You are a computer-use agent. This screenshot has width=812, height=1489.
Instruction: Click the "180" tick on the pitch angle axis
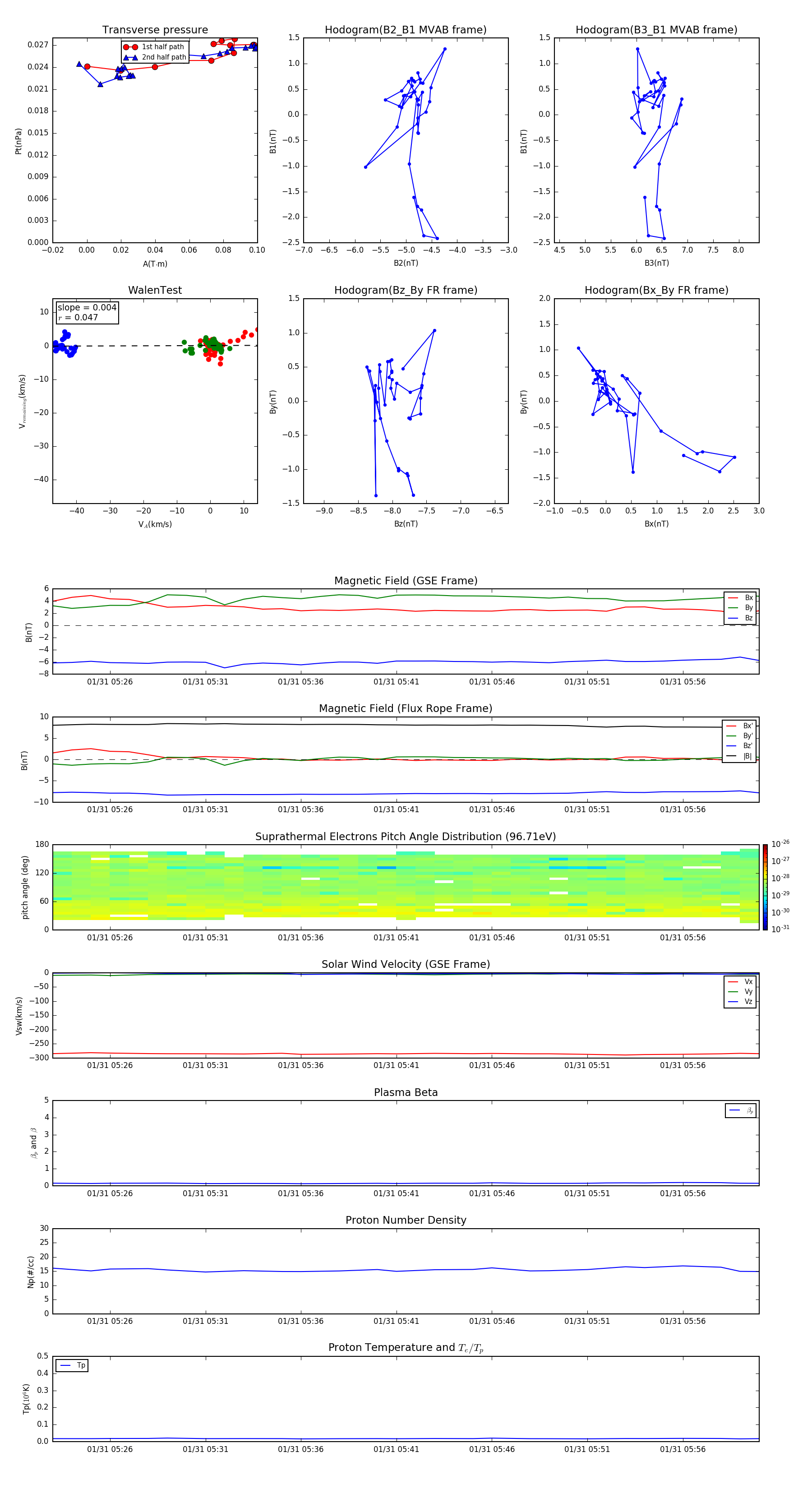tap(42, 845)
